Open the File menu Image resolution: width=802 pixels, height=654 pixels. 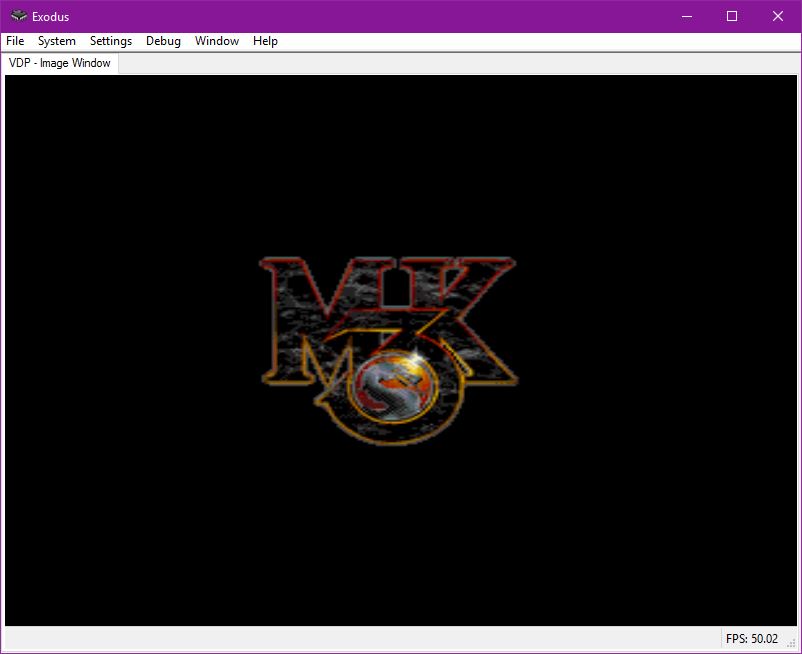[15, 41]
